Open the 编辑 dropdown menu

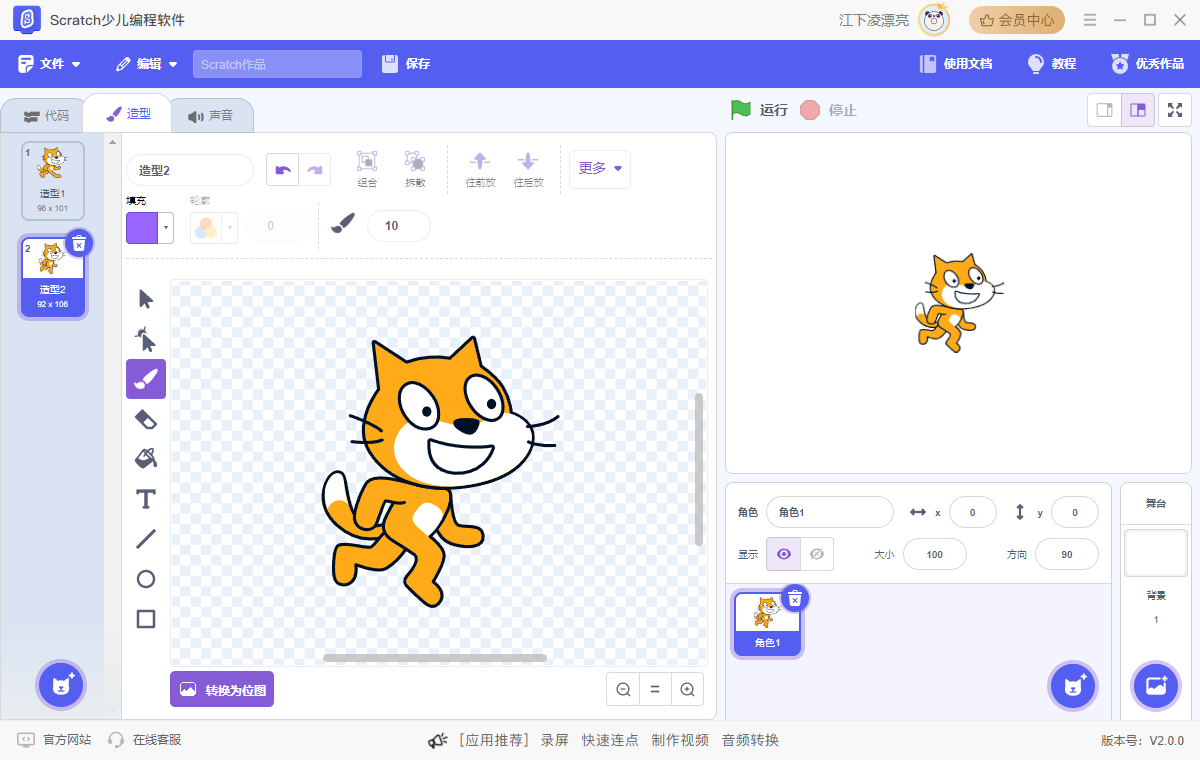147,64
